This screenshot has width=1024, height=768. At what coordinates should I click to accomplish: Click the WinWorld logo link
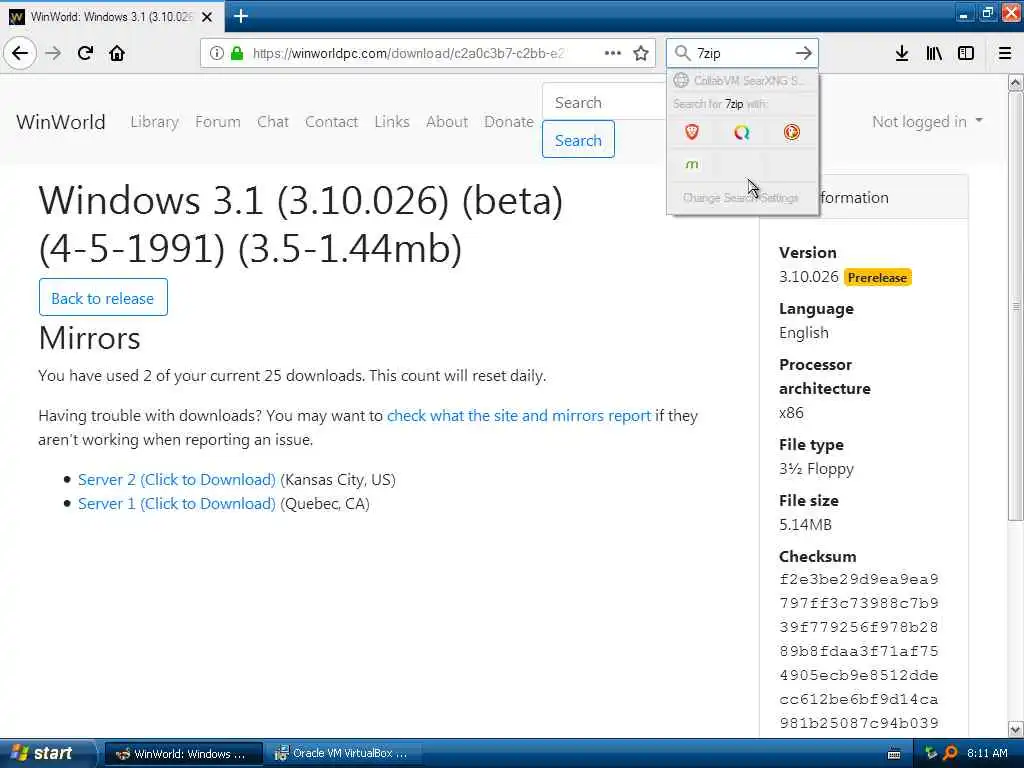coord(61,121)
